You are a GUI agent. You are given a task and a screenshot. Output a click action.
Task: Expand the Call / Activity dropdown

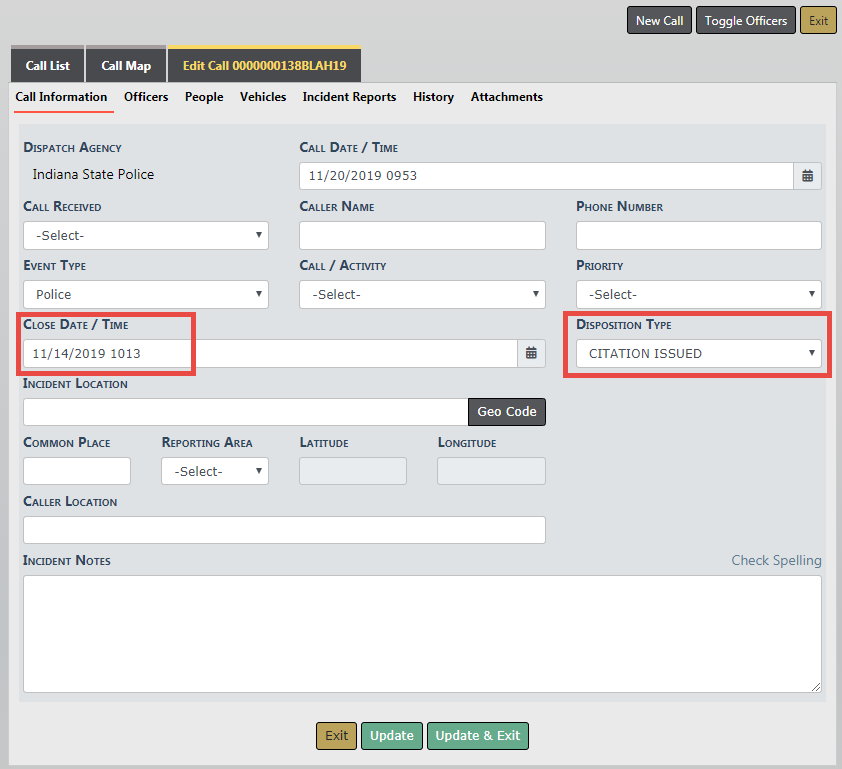(x=422, y=295)
